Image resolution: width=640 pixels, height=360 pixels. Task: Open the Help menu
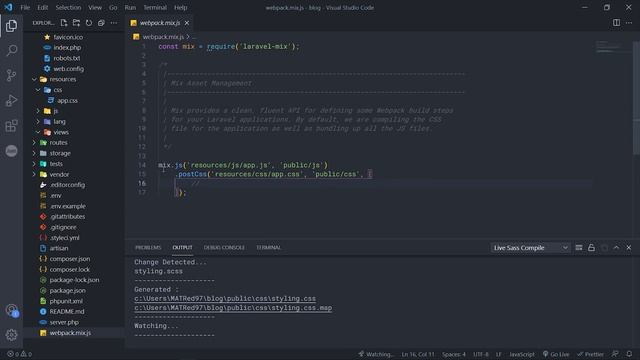pyautogui.click(x=180, y=7)
